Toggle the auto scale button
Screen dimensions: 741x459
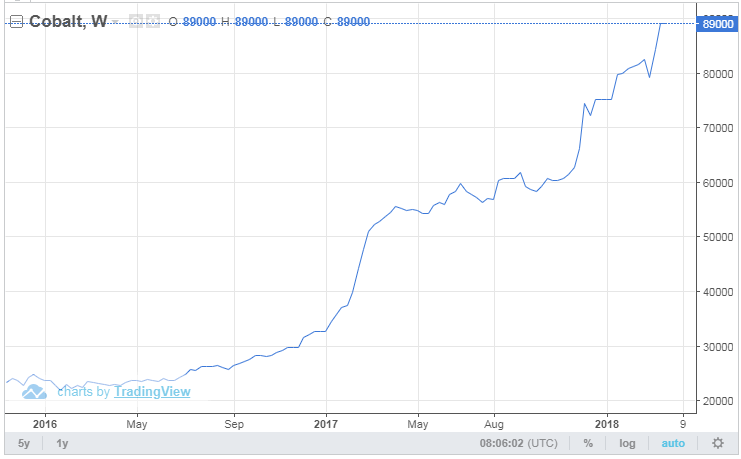pyautogui.click(x=673, y=443)
